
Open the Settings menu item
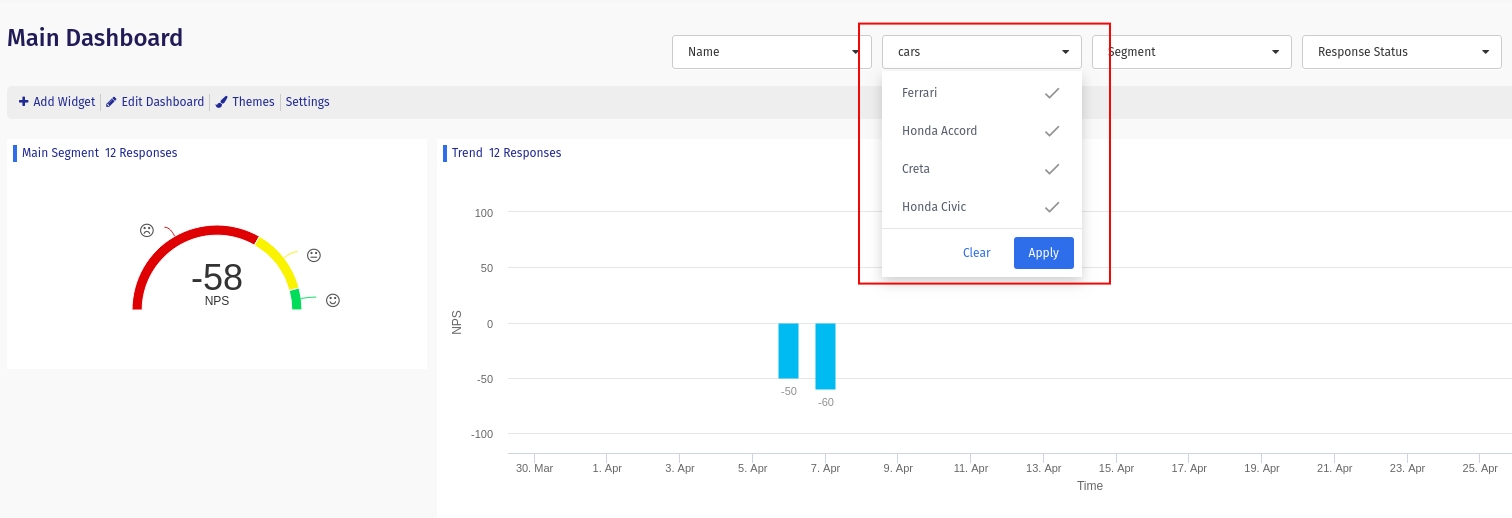point(308,102)
